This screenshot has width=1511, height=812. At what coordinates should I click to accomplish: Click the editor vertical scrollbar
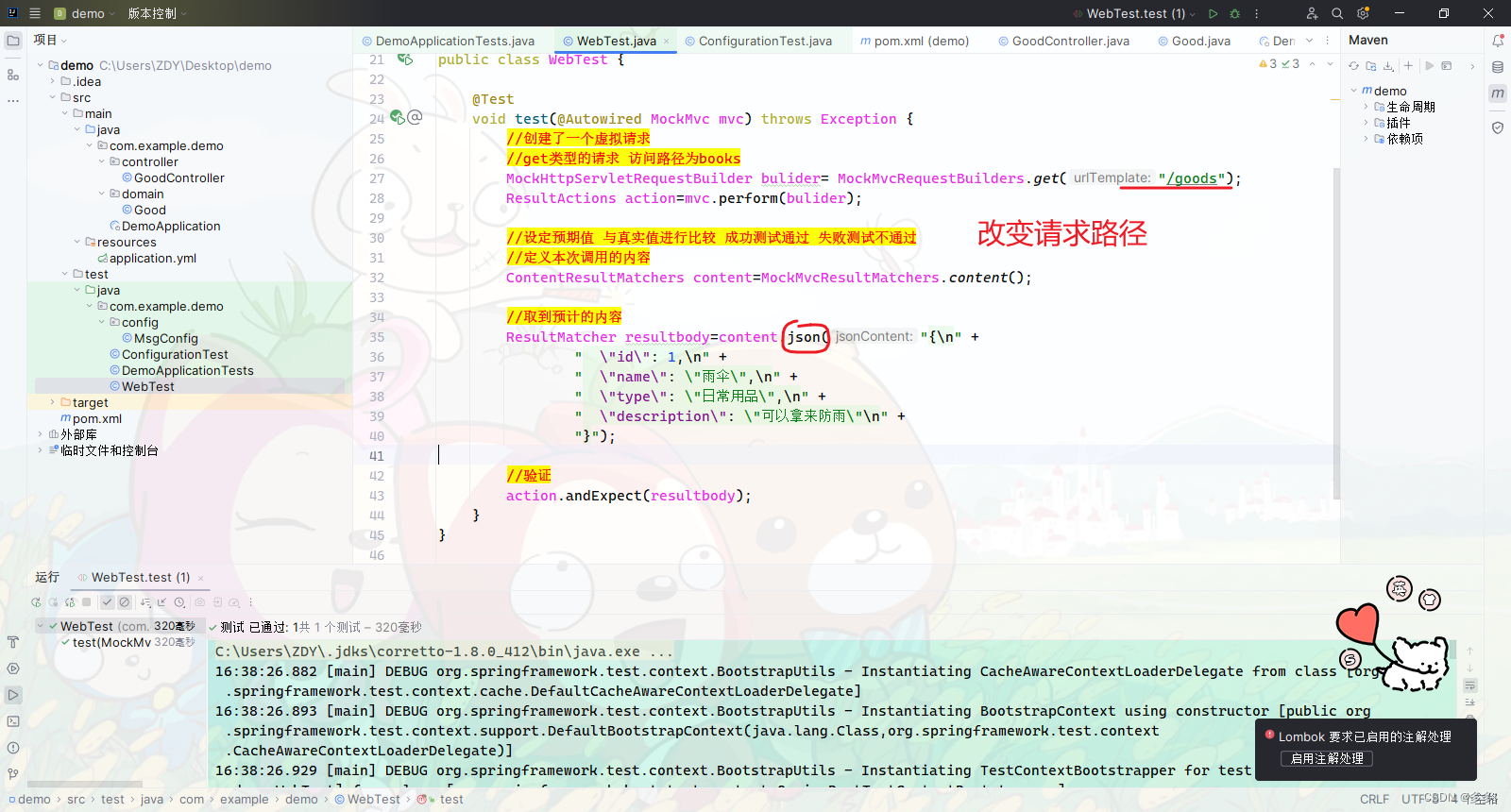click(1336, 335)
